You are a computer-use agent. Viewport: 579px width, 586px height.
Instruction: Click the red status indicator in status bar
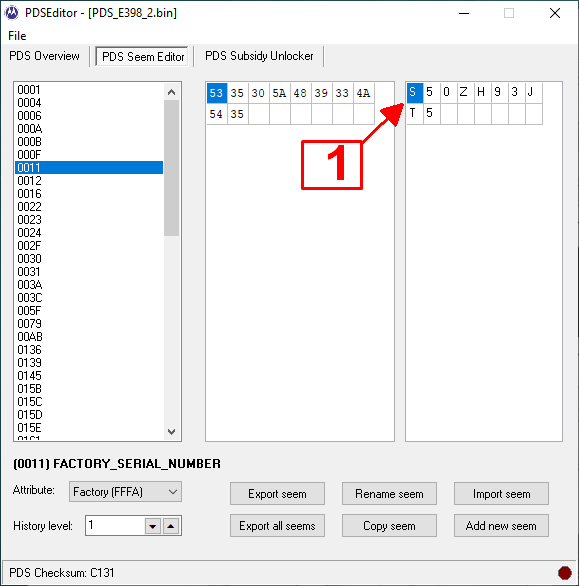point(564,573)
